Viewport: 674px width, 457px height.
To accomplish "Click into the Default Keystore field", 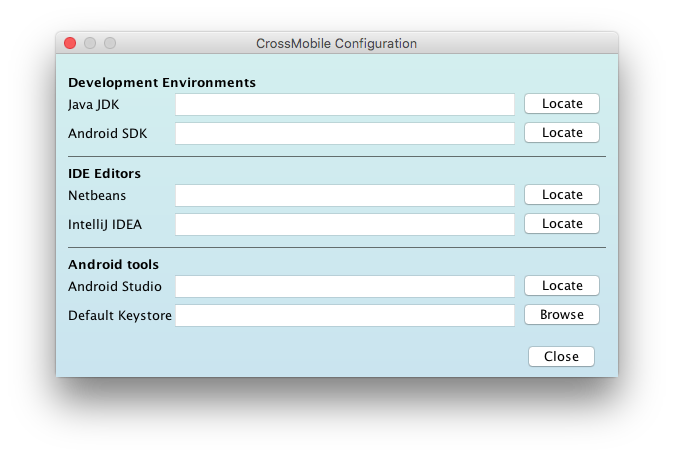I will [345, 316].
